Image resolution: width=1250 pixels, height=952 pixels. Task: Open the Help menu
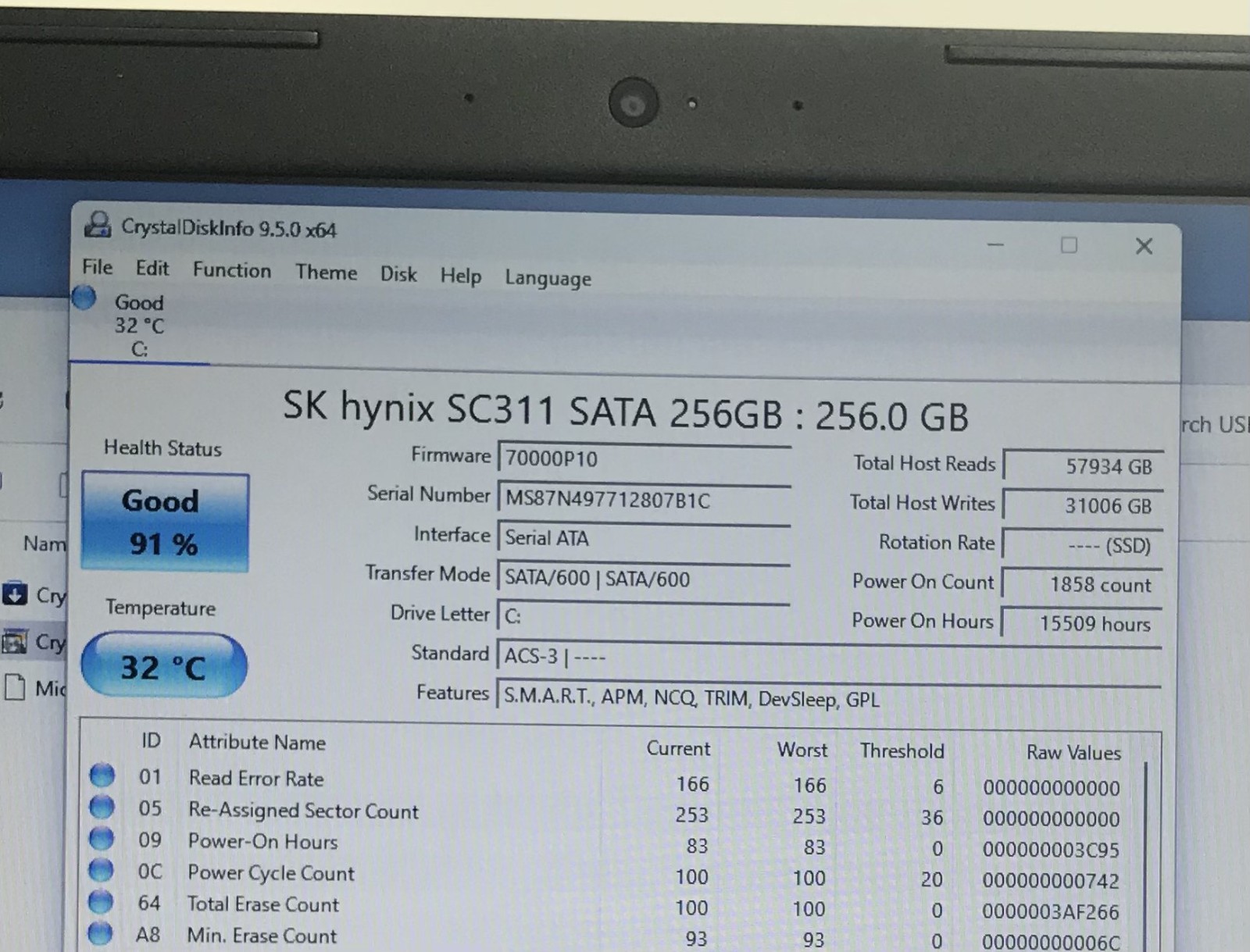(x=460, y=276)
